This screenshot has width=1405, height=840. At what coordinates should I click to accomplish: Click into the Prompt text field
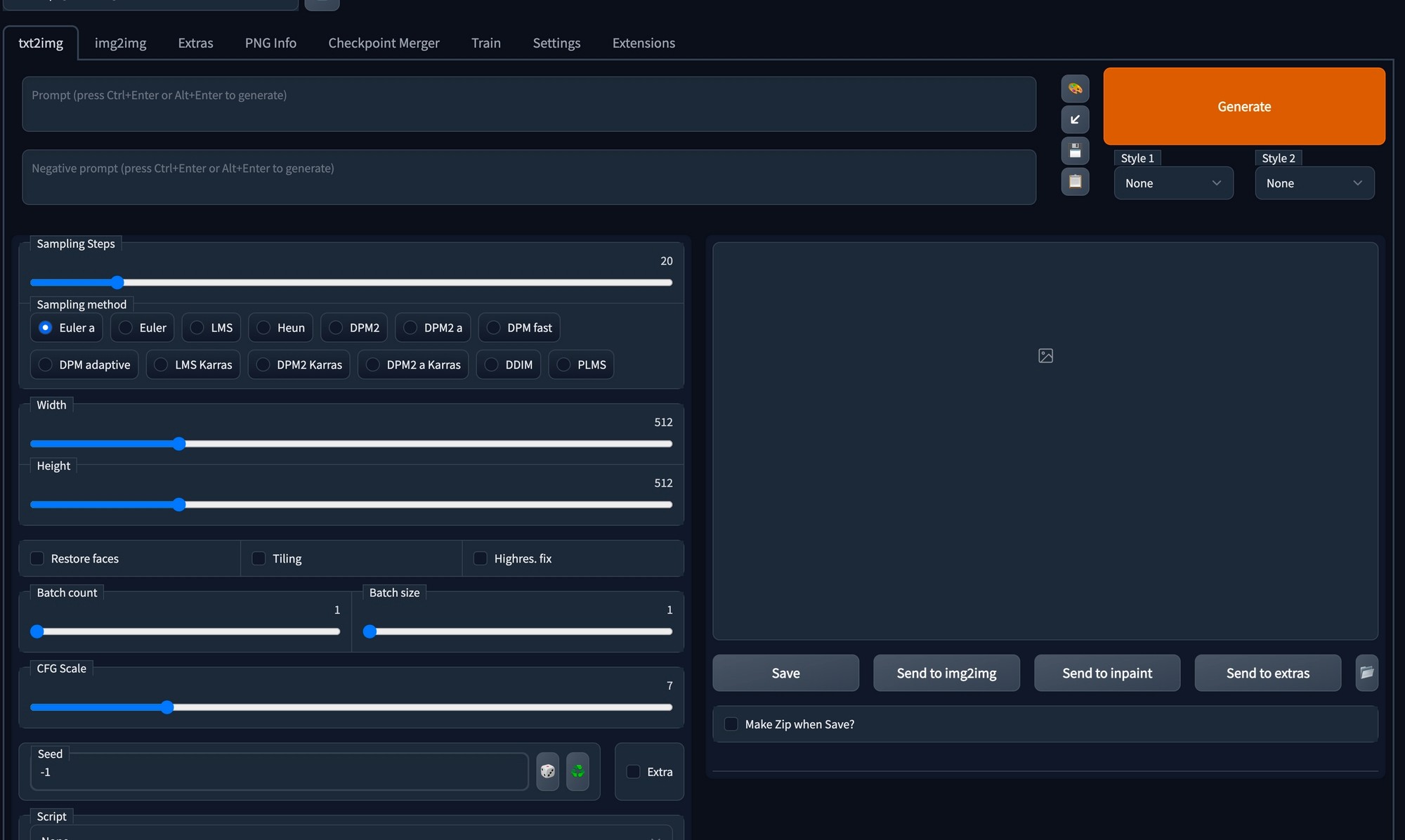(x=529, y=104)
